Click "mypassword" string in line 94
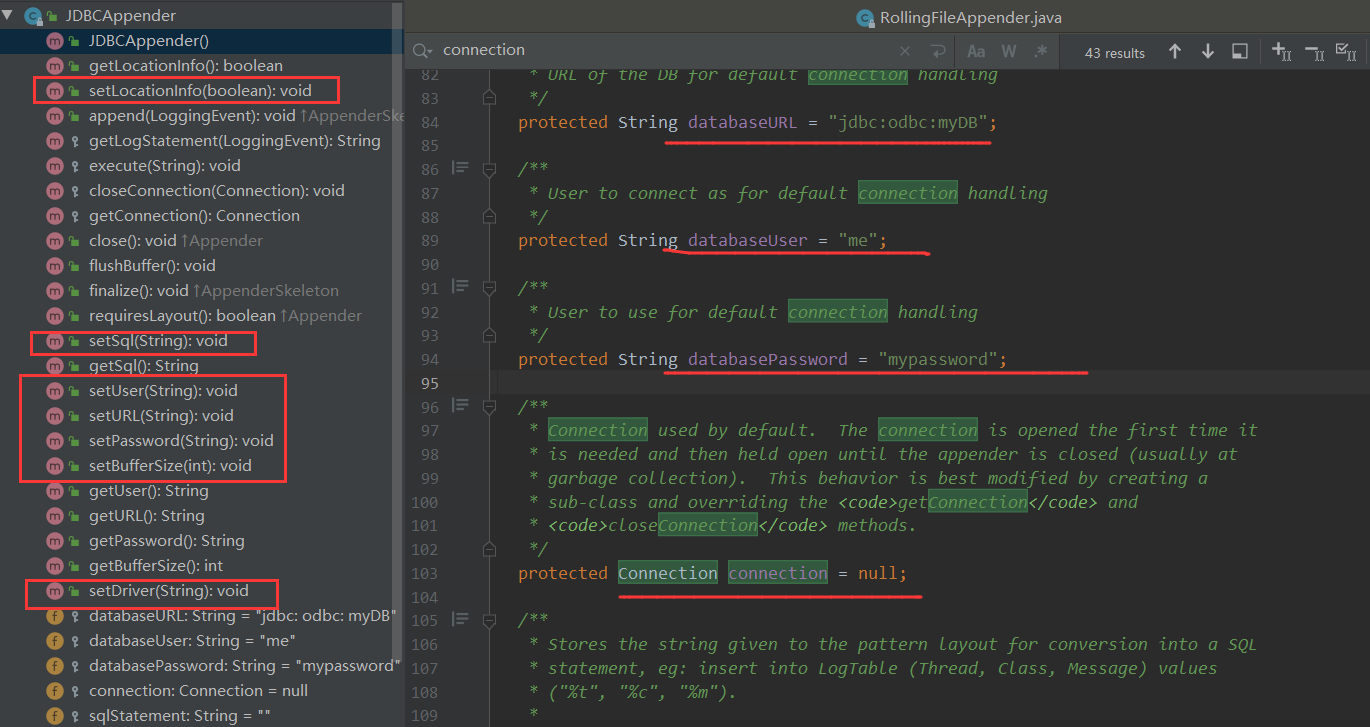1370x727 pixels. coord(938,359)
